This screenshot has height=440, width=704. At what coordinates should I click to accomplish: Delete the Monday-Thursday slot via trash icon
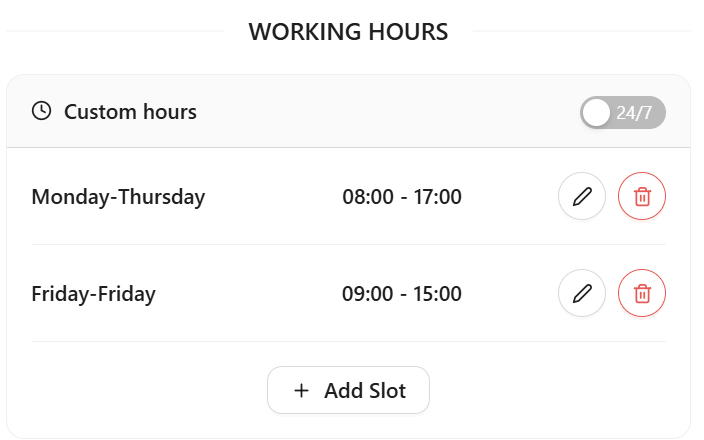click(x=642, y=197)
